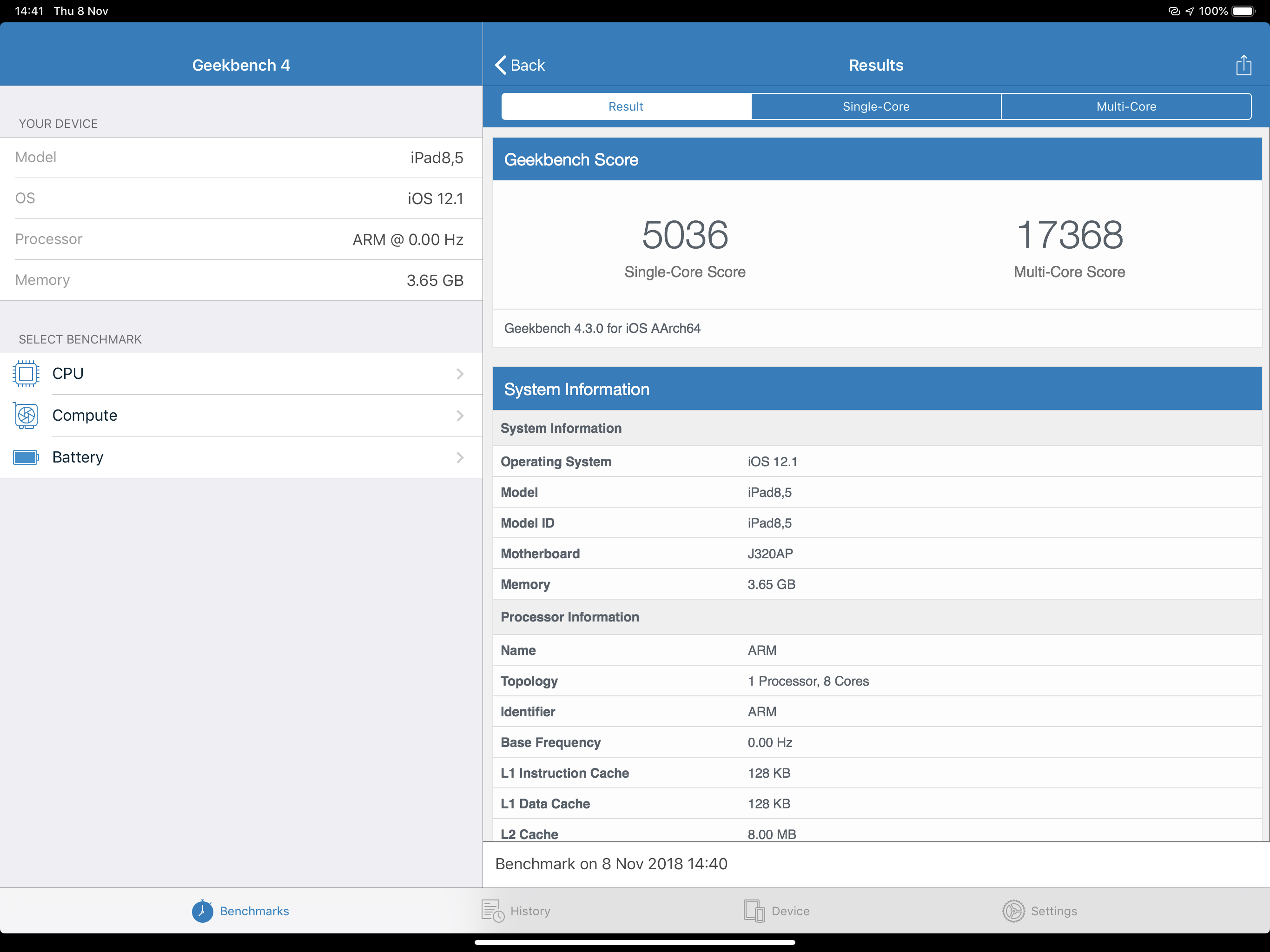
Task: Open the History tab label
Action: pos(530,911)
